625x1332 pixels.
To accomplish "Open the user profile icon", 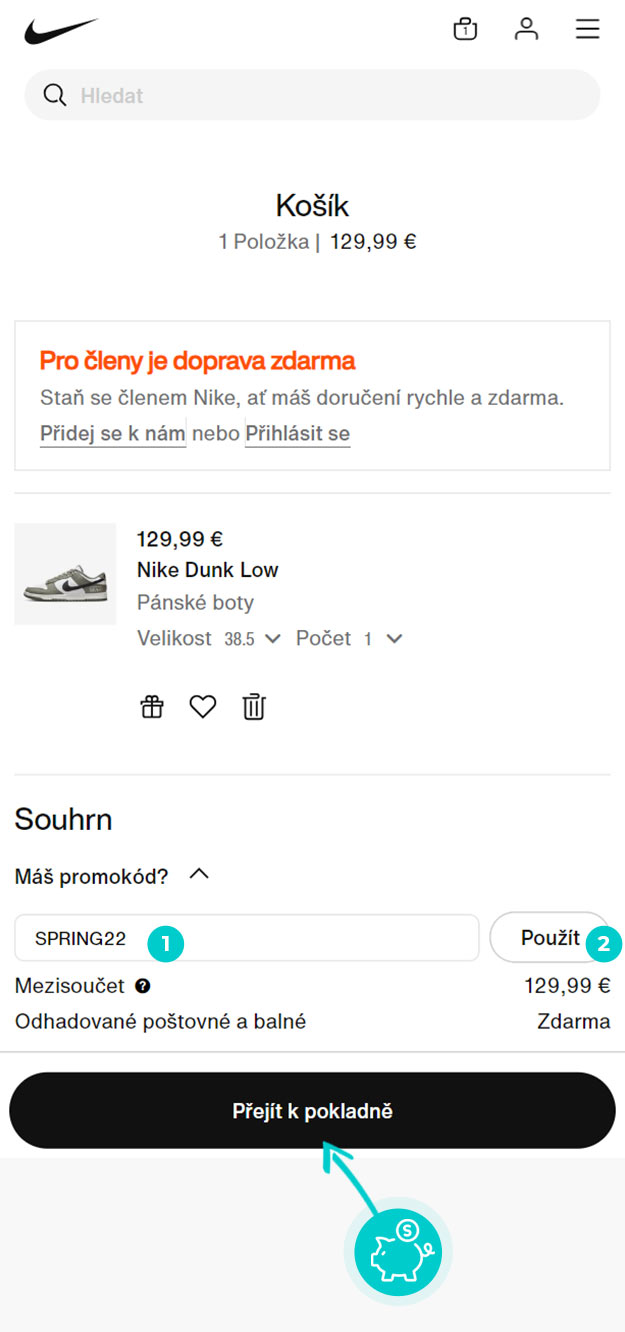I will click(x=526, y=29).
